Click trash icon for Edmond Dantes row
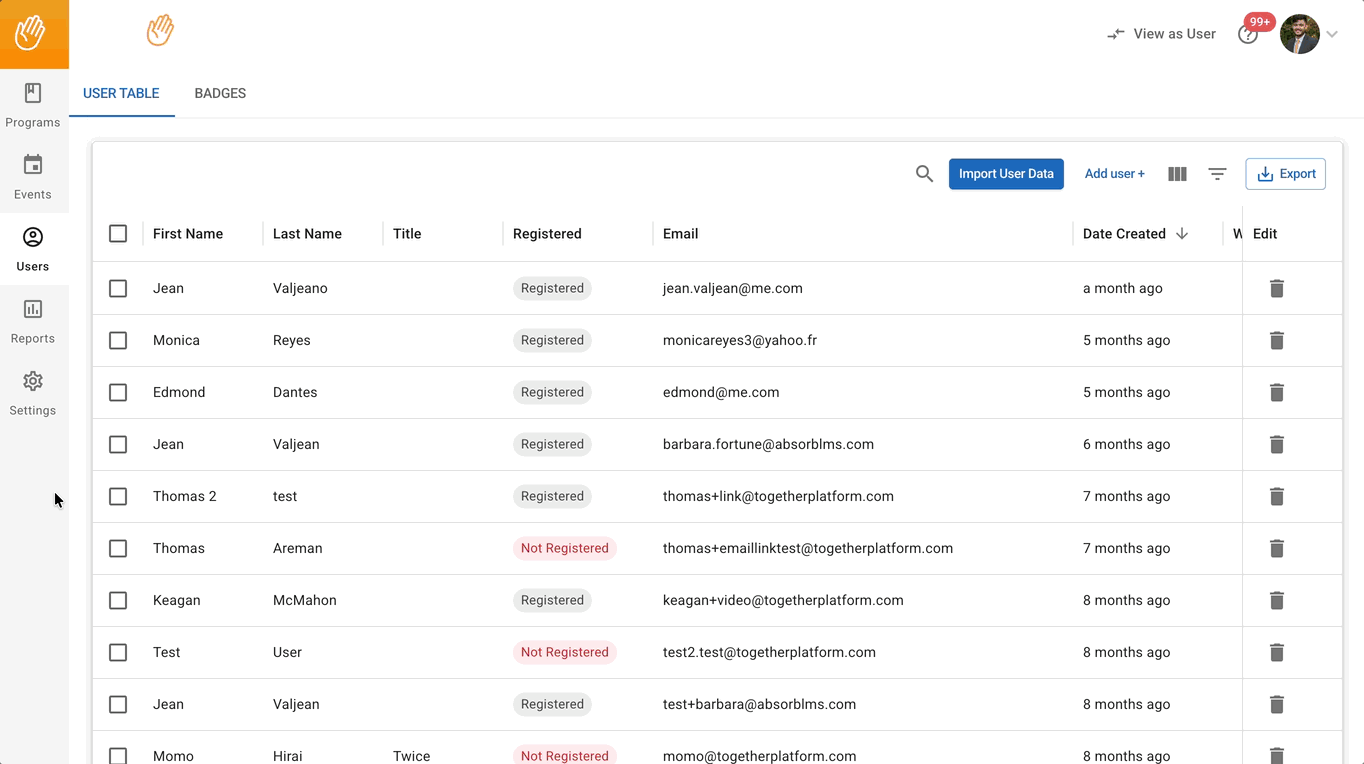1364x764 pixels. [1276, 393]
